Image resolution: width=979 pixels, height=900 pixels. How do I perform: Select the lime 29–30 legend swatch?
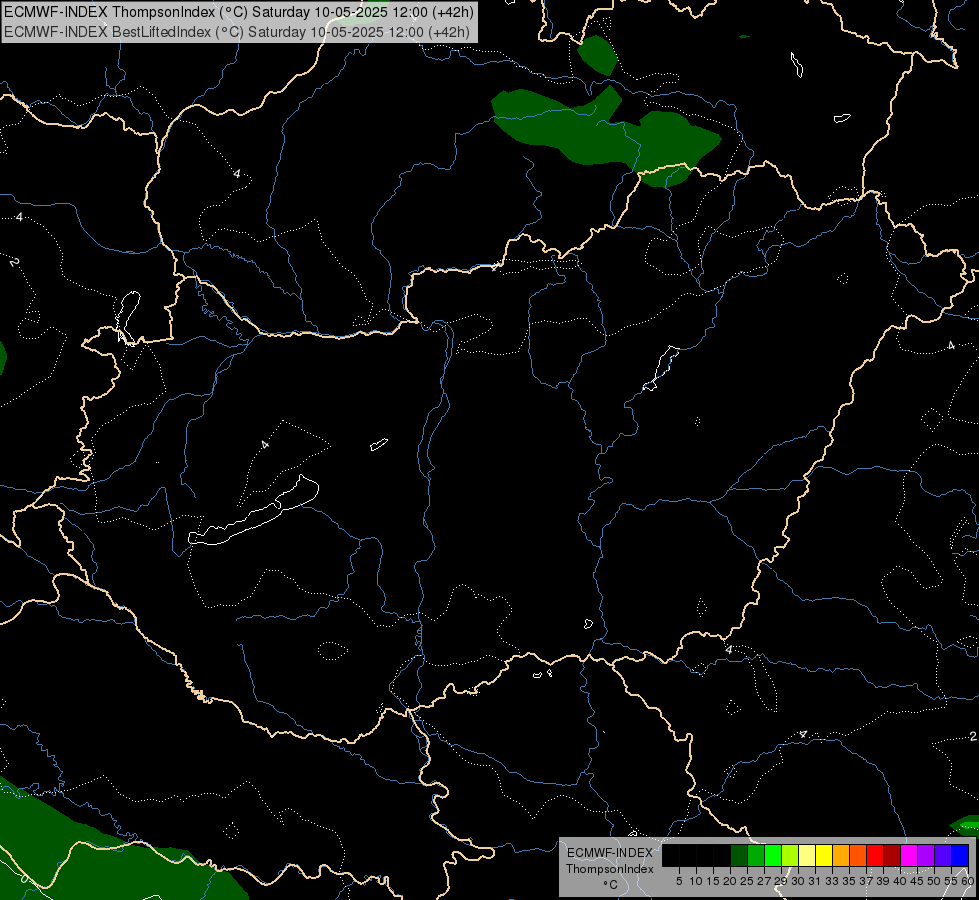point(790,855)
